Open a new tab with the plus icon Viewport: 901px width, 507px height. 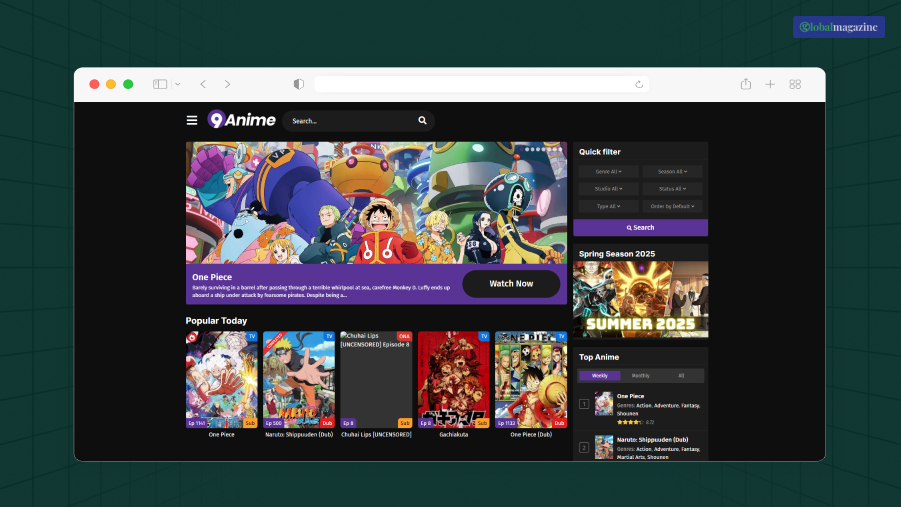[770, 84]
